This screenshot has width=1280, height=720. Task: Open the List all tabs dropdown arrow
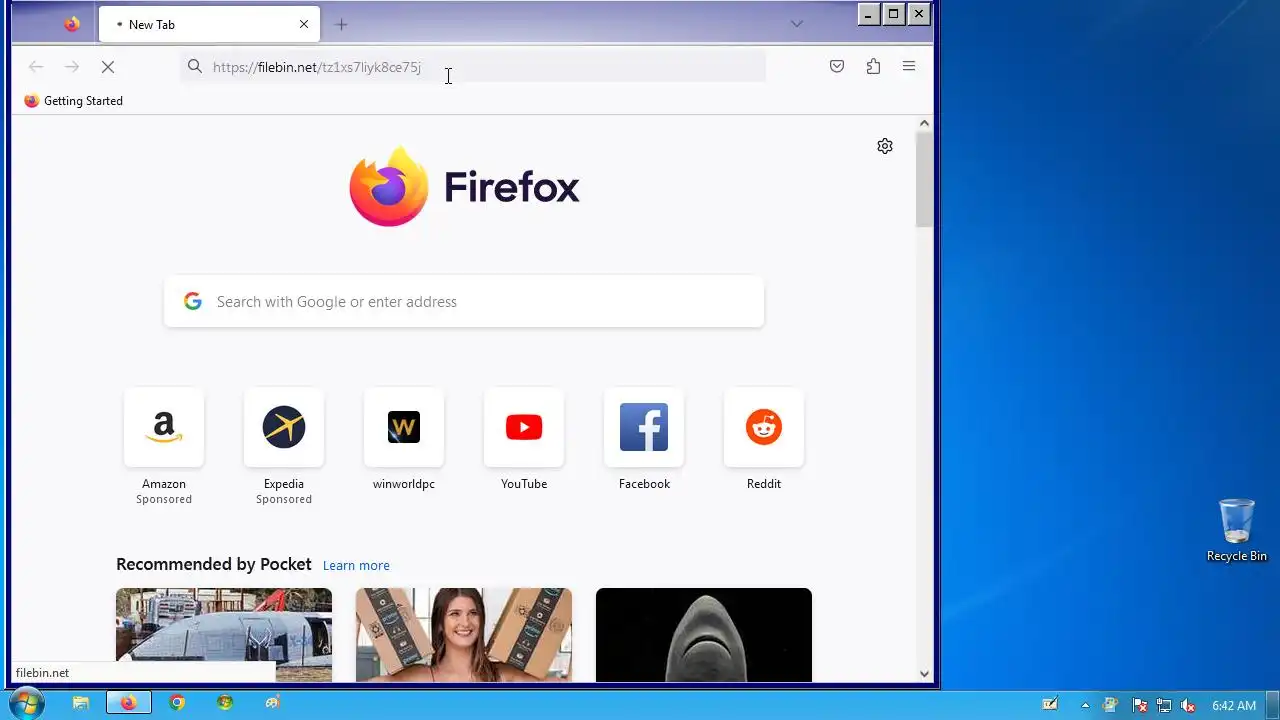(797, 24)
